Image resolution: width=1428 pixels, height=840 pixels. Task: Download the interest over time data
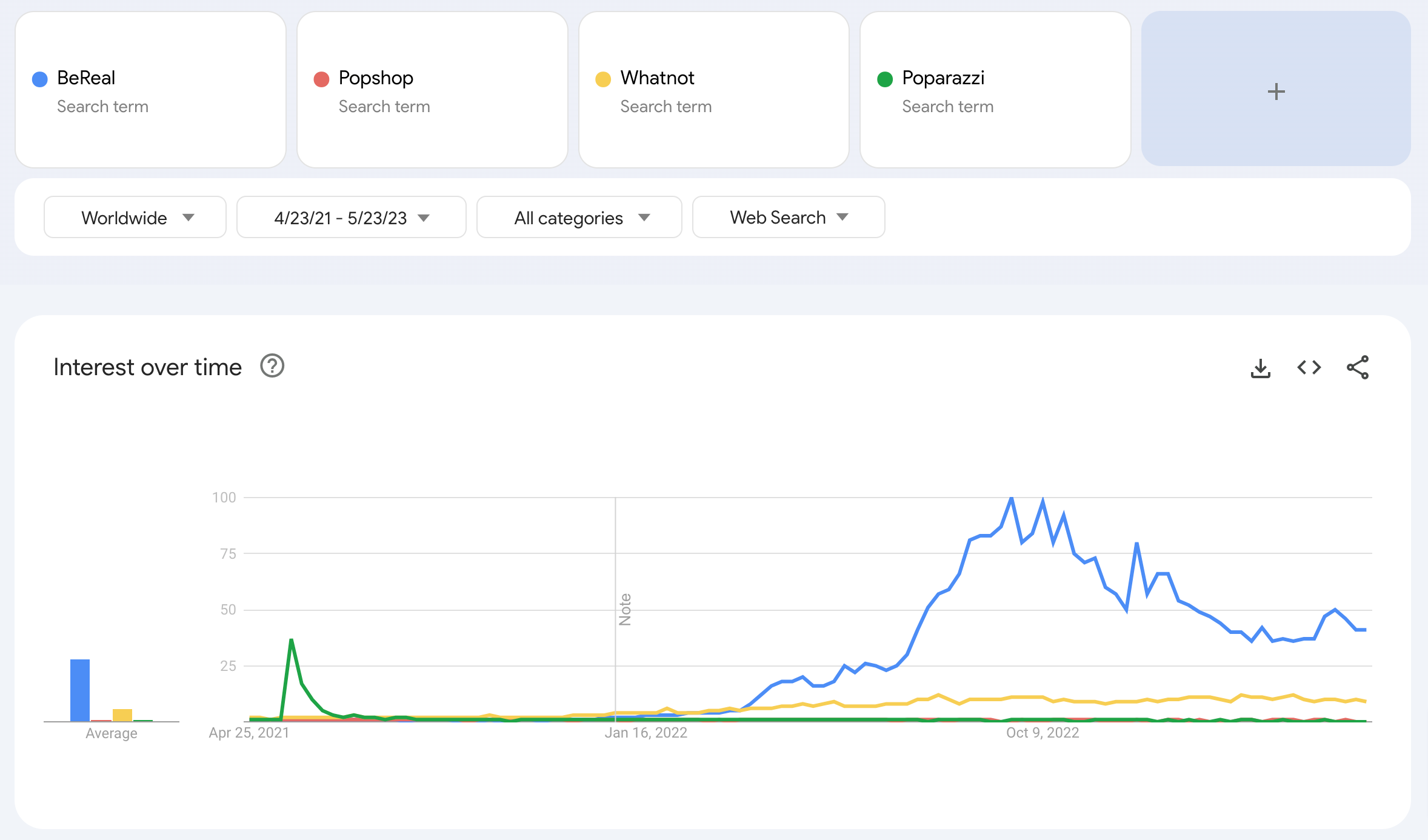coord(1261,368)
